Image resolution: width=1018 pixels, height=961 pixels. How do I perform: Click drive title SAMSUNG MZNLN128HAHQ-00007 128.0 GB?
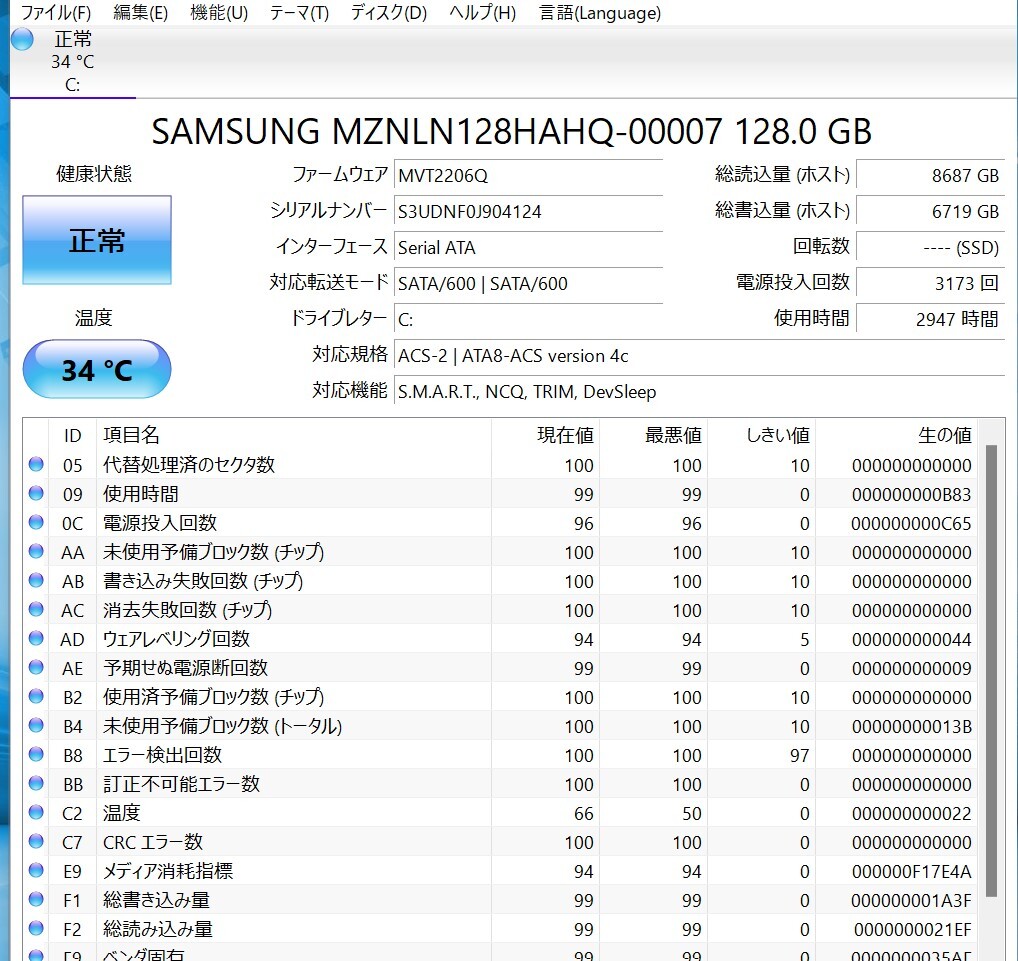coord(511,131)
